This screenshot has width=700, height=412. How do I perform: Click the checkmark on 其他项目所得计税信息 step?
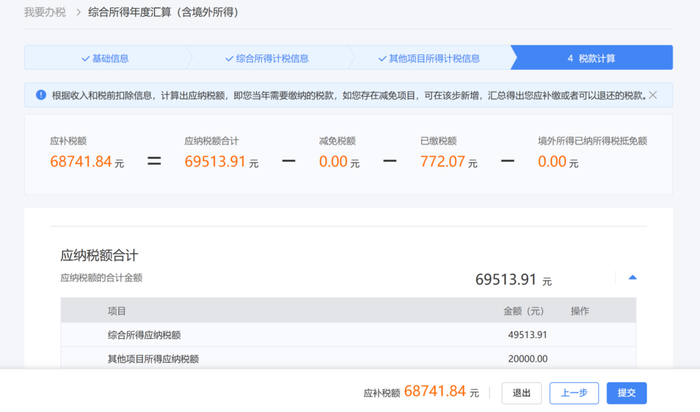click(383, 58)
